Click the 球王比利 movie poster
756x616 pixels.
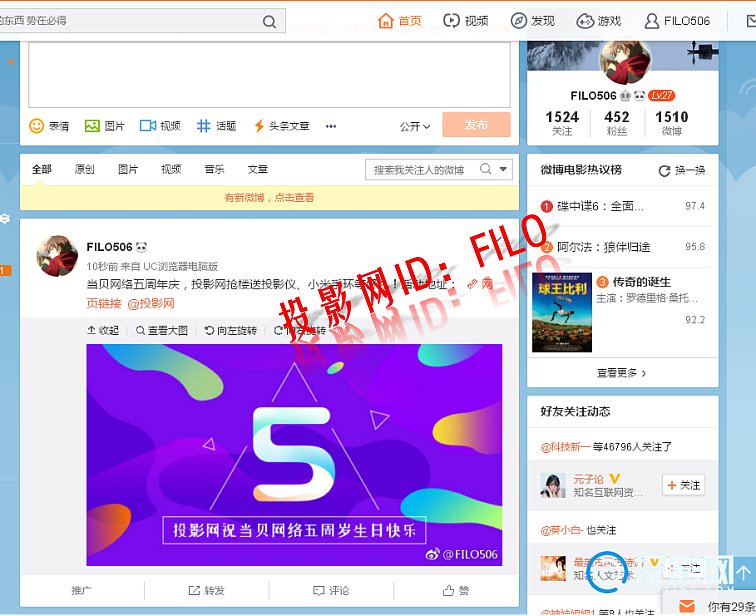(x=562, y=312)
